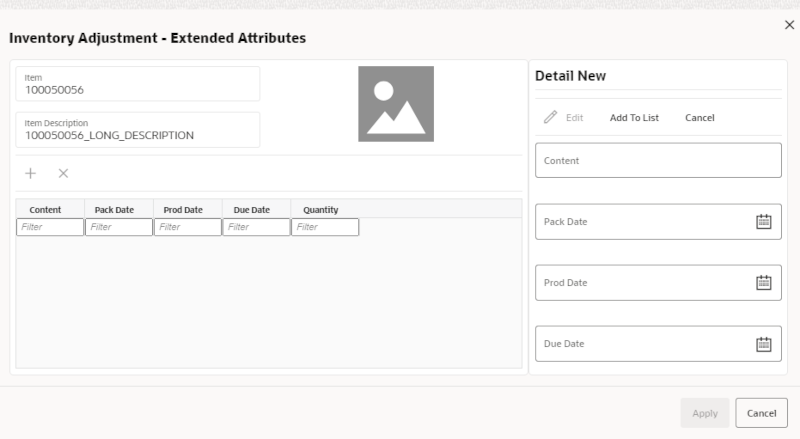Viewport: 800px width, 439px height.
Task: Click the Item Description field
Action: coord(138,130)
